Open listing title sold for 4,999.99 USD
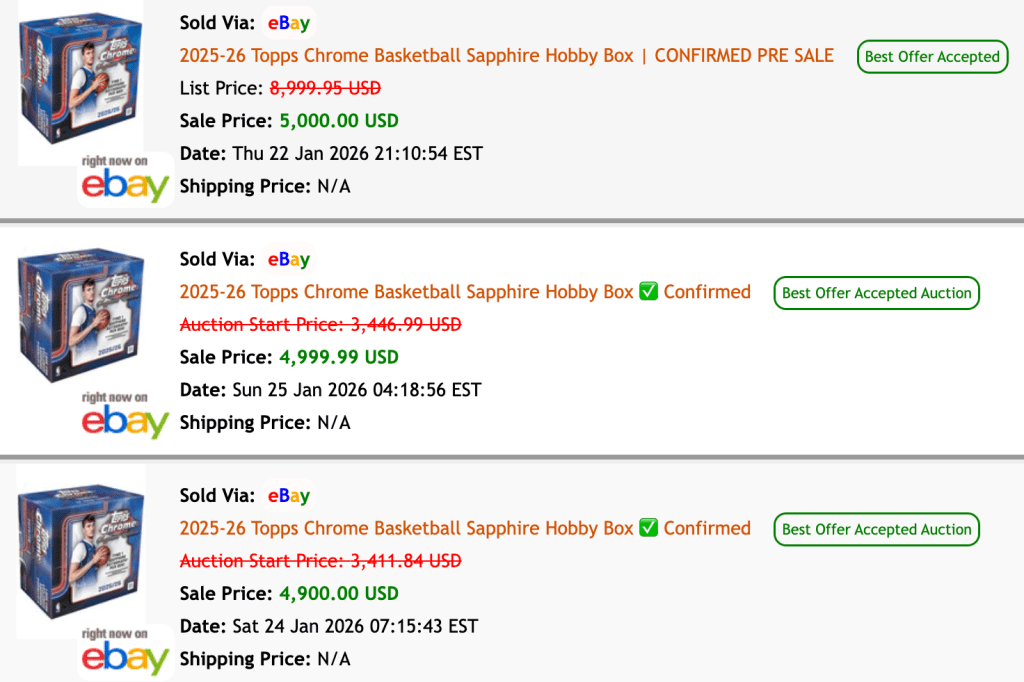1024x682 pixels. [406, 292]
